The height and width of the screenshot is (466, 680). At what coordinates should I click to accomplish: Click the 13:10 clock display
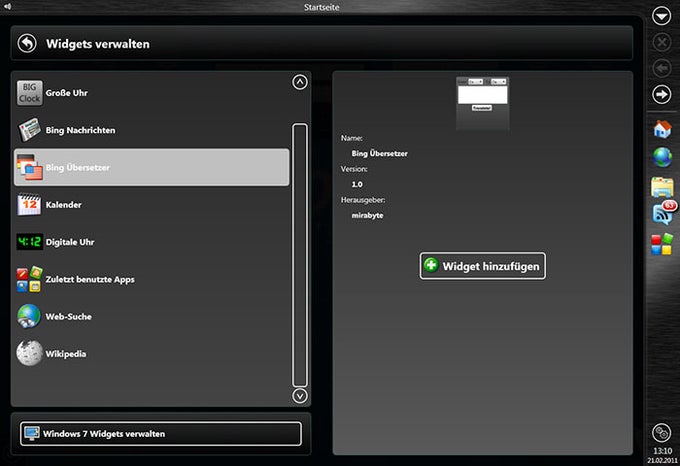(662, 451)
